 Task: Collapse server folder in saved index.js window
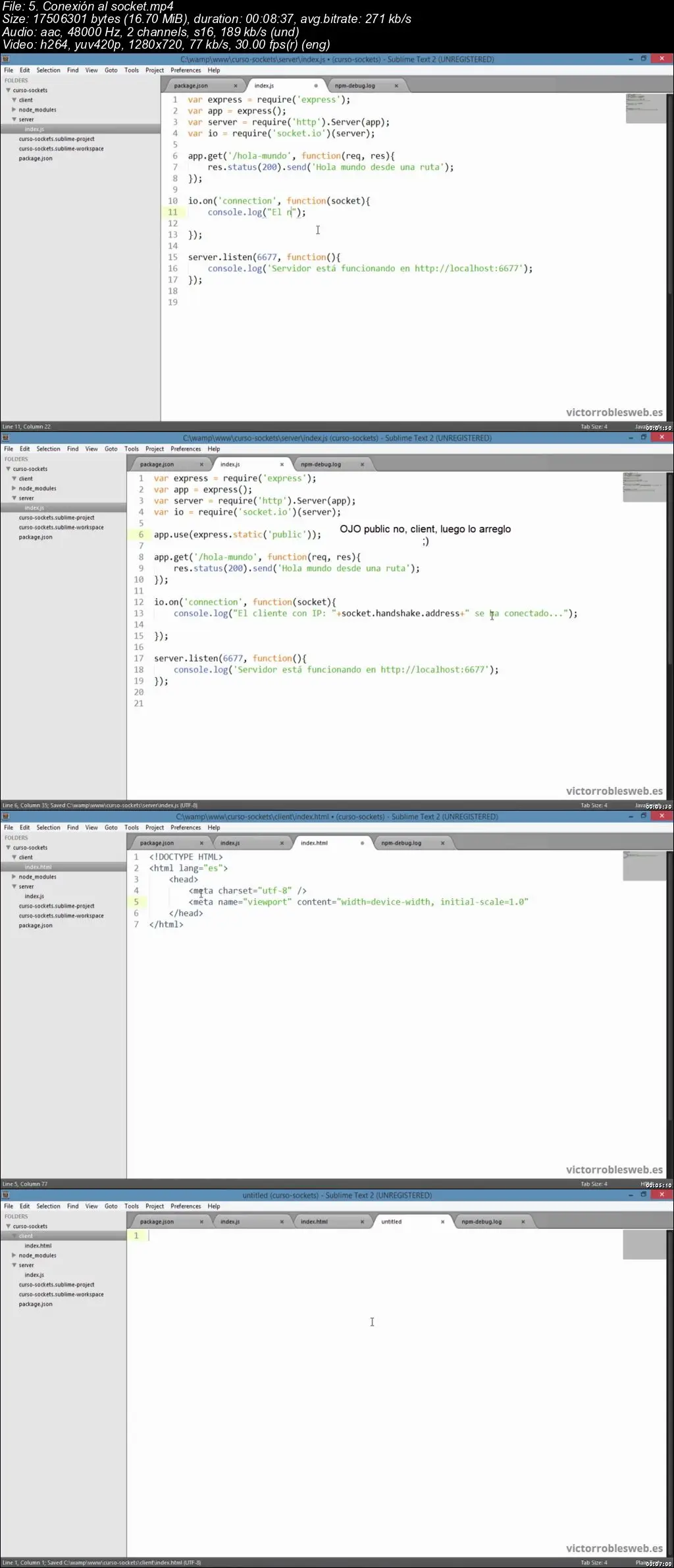(14, 499)
